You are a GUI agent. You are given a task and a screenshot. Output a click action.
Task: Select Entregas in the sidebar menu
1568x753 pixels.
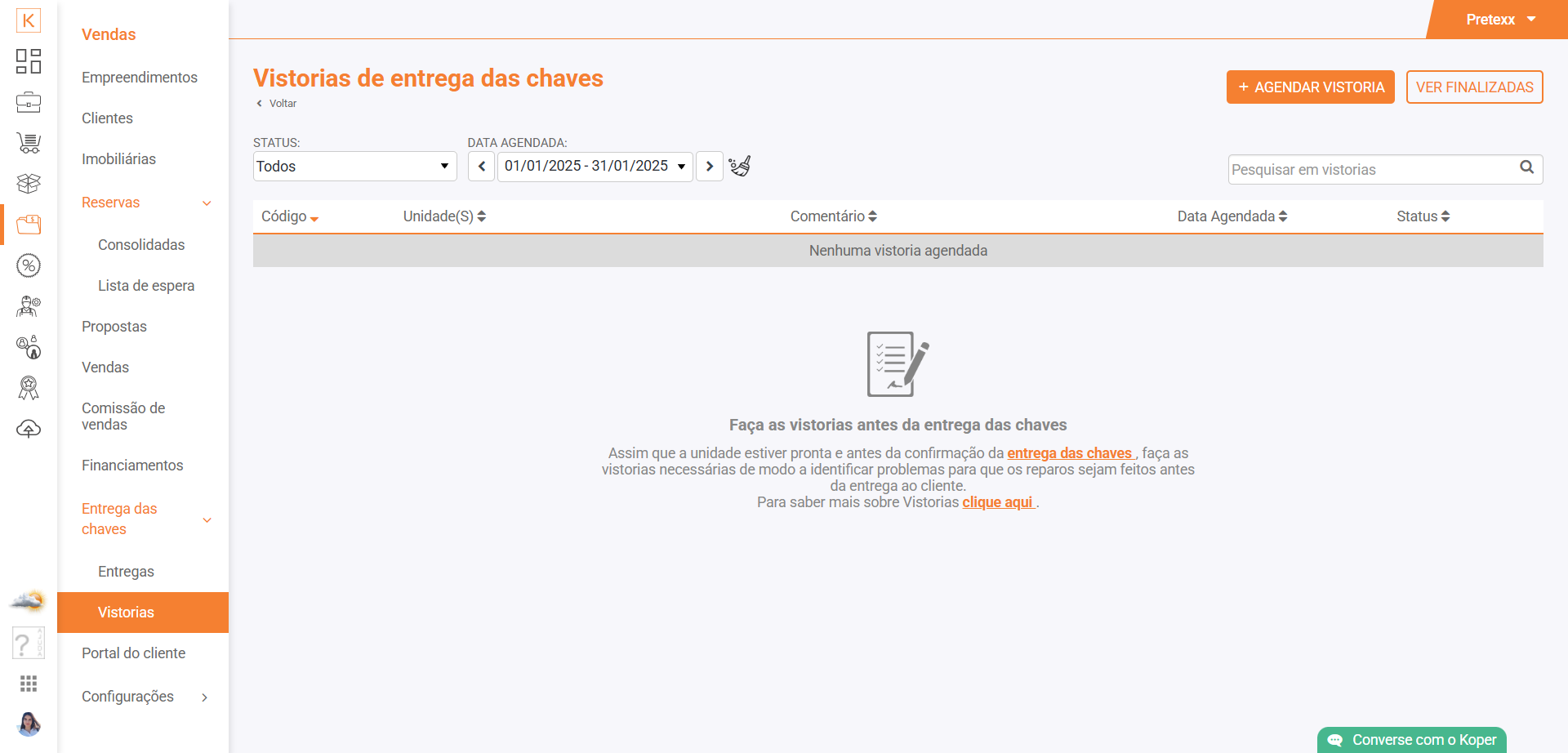coord(126,572)
